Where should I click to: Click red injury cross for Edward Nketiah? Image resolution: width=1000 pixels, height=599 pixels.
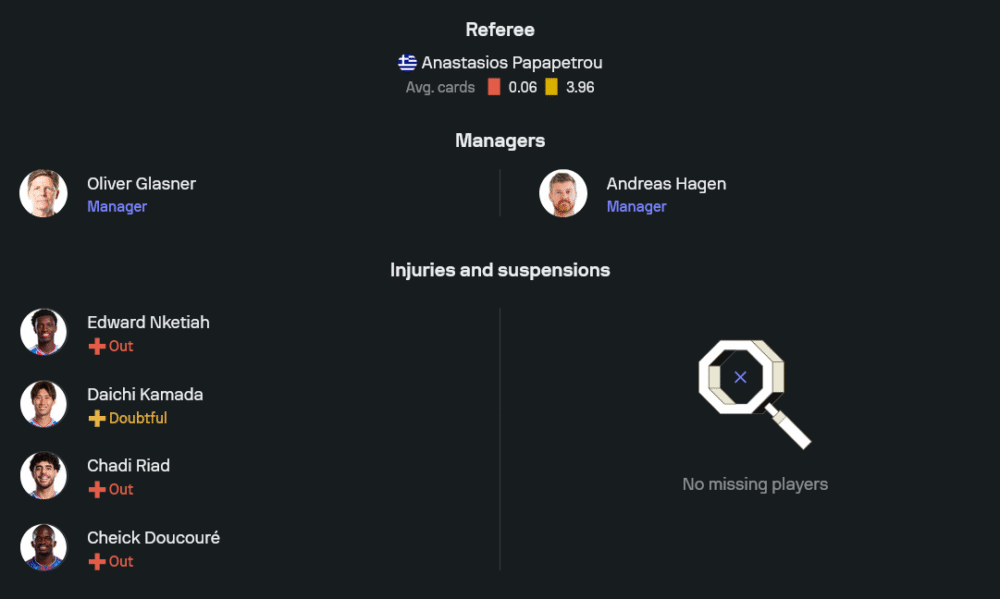[x=96, y=346]
